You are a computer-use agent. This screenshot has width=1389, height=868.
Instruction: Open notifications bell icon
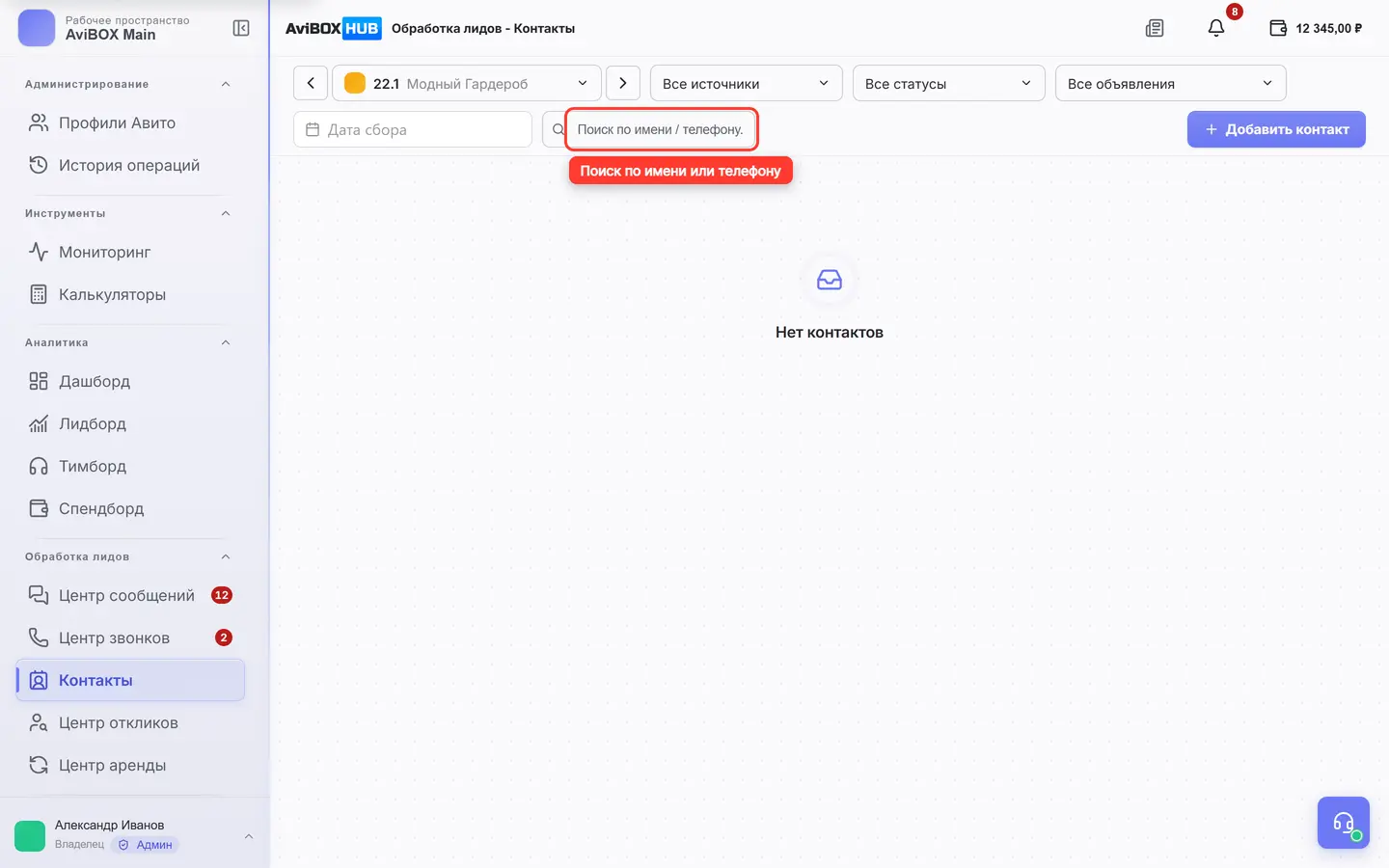(x=1216, y=28)
